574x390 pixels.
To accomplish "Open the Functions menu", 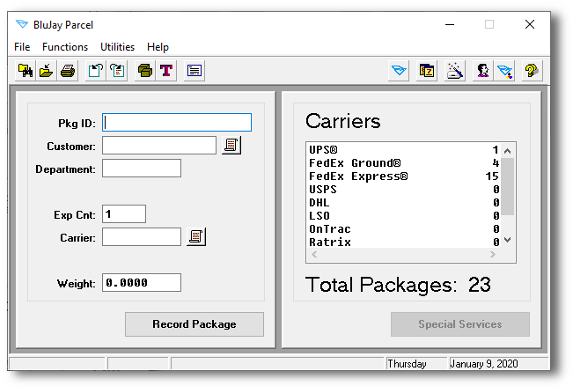I will [x=65, y=47].
